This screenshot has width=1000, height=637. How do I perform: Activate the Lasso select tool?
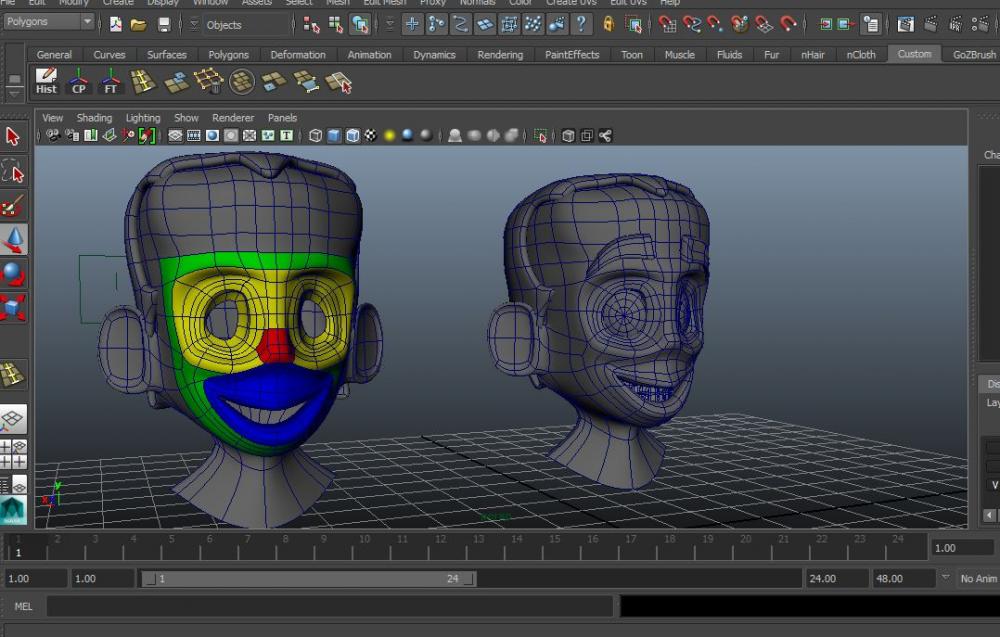point(13,171)
